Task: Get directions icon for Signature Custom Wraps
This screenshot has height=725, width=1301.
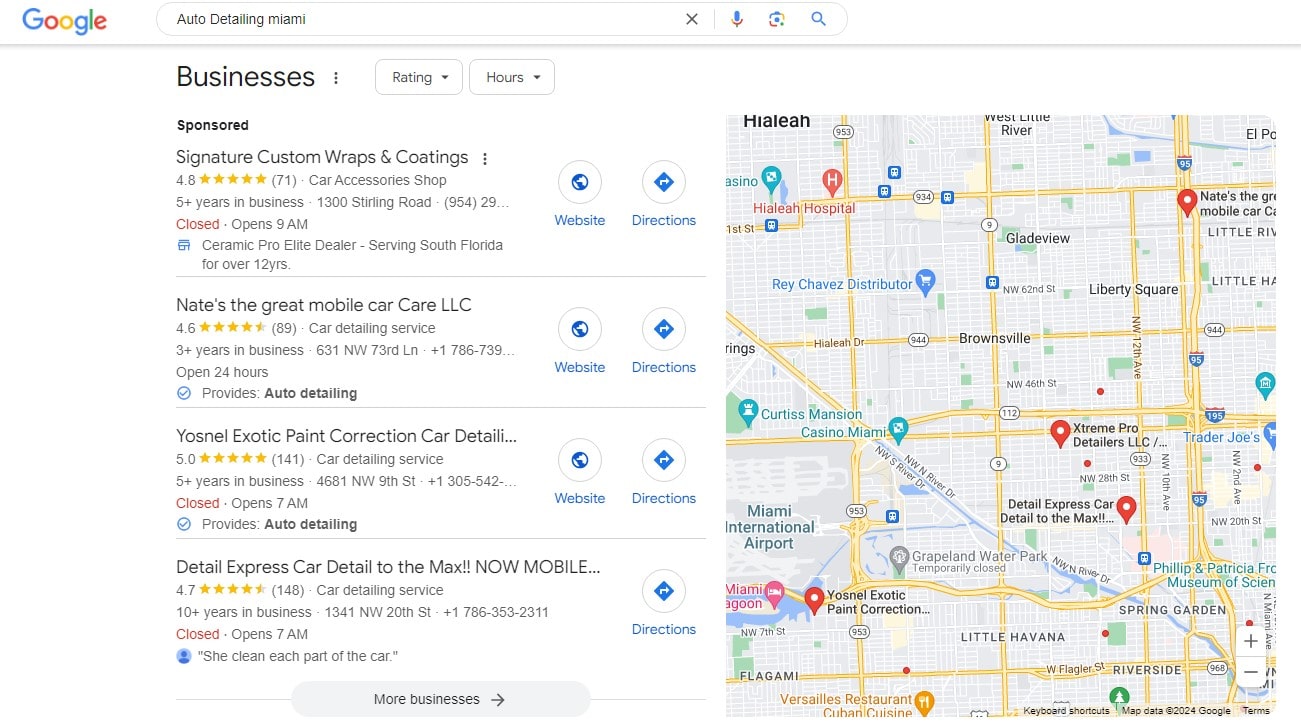Action: pyautogui.click(x=664, y=182)
